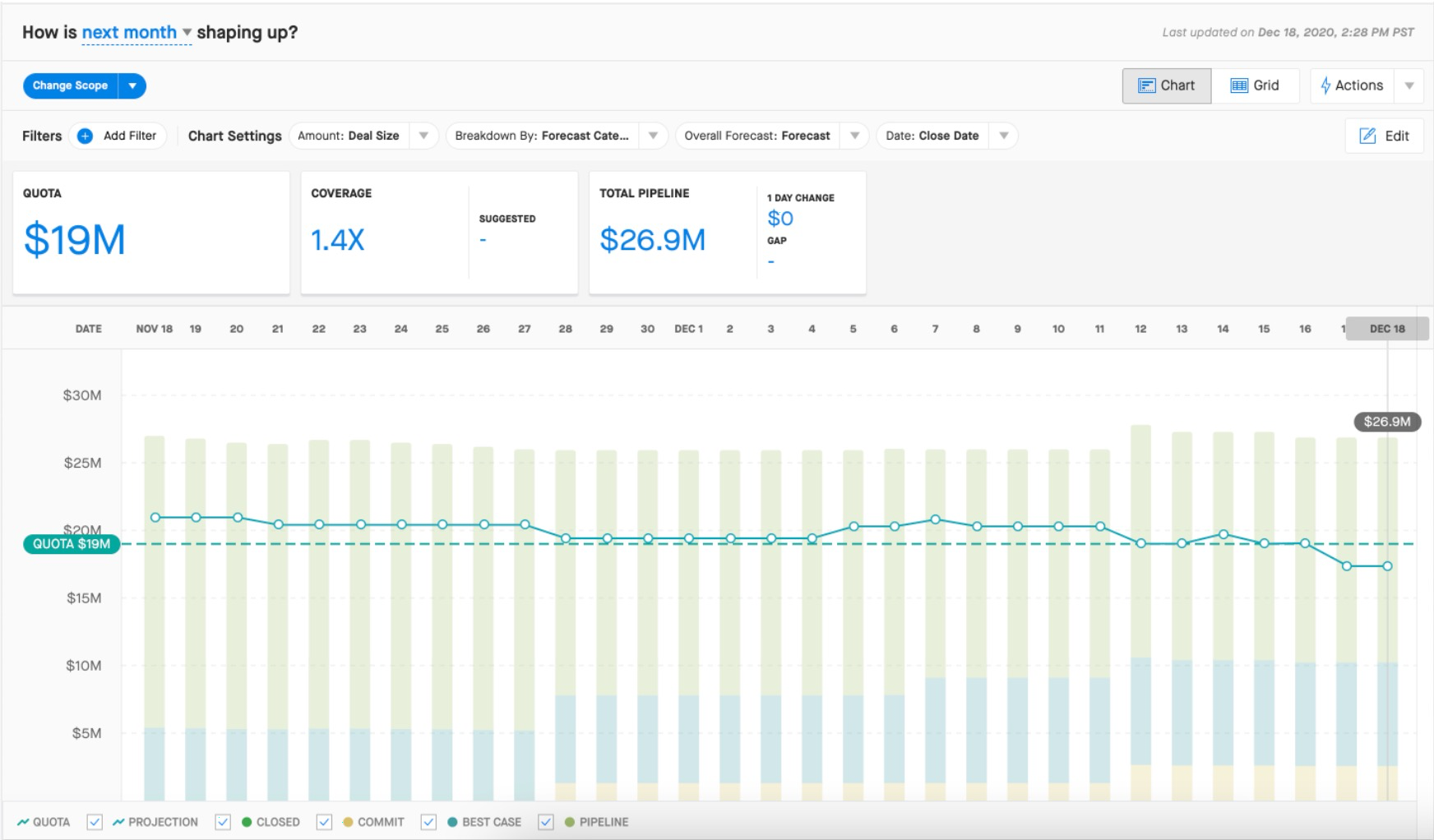Open the Change Scope dropdown arrow

point(132,85)
